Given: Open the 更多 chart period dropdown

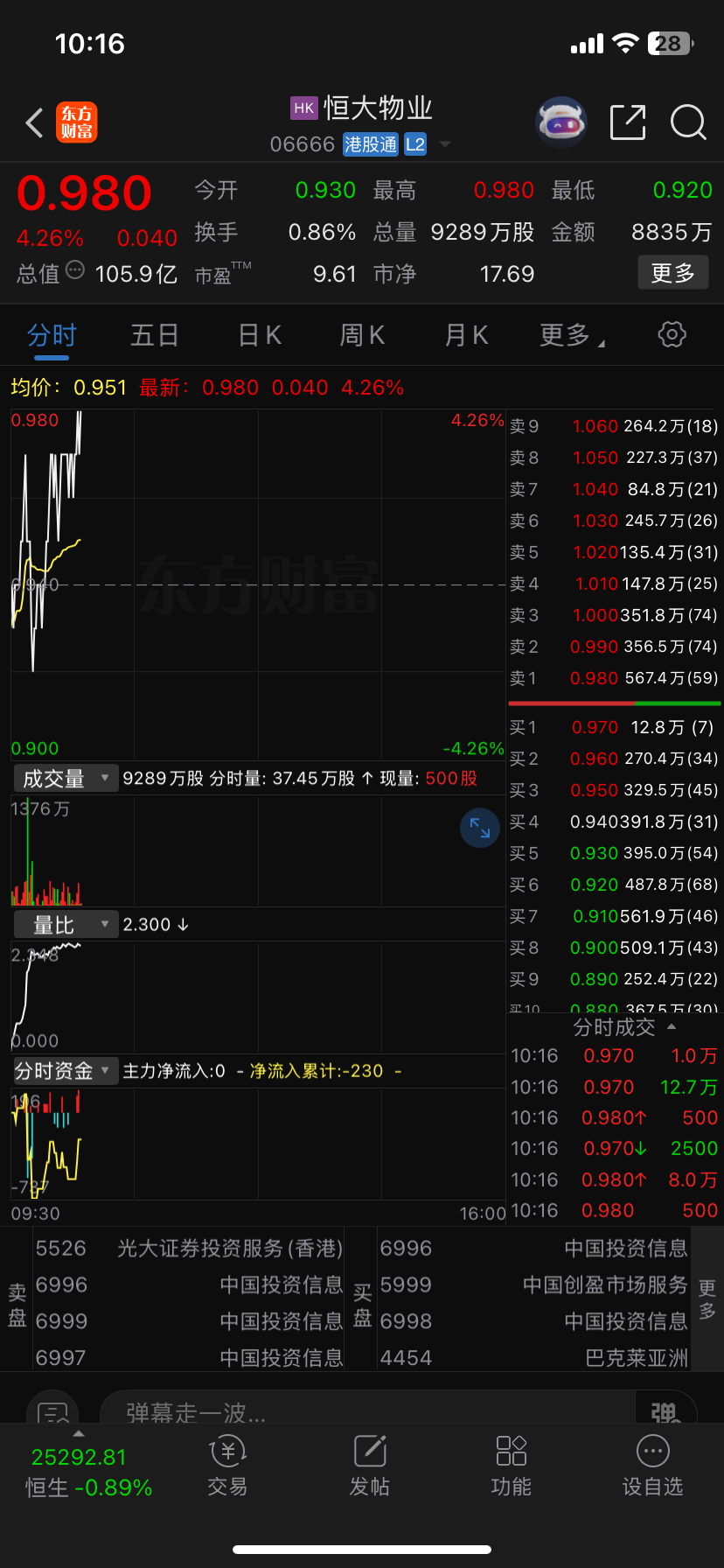Looking at the screenshot, I should click(573, 335).
